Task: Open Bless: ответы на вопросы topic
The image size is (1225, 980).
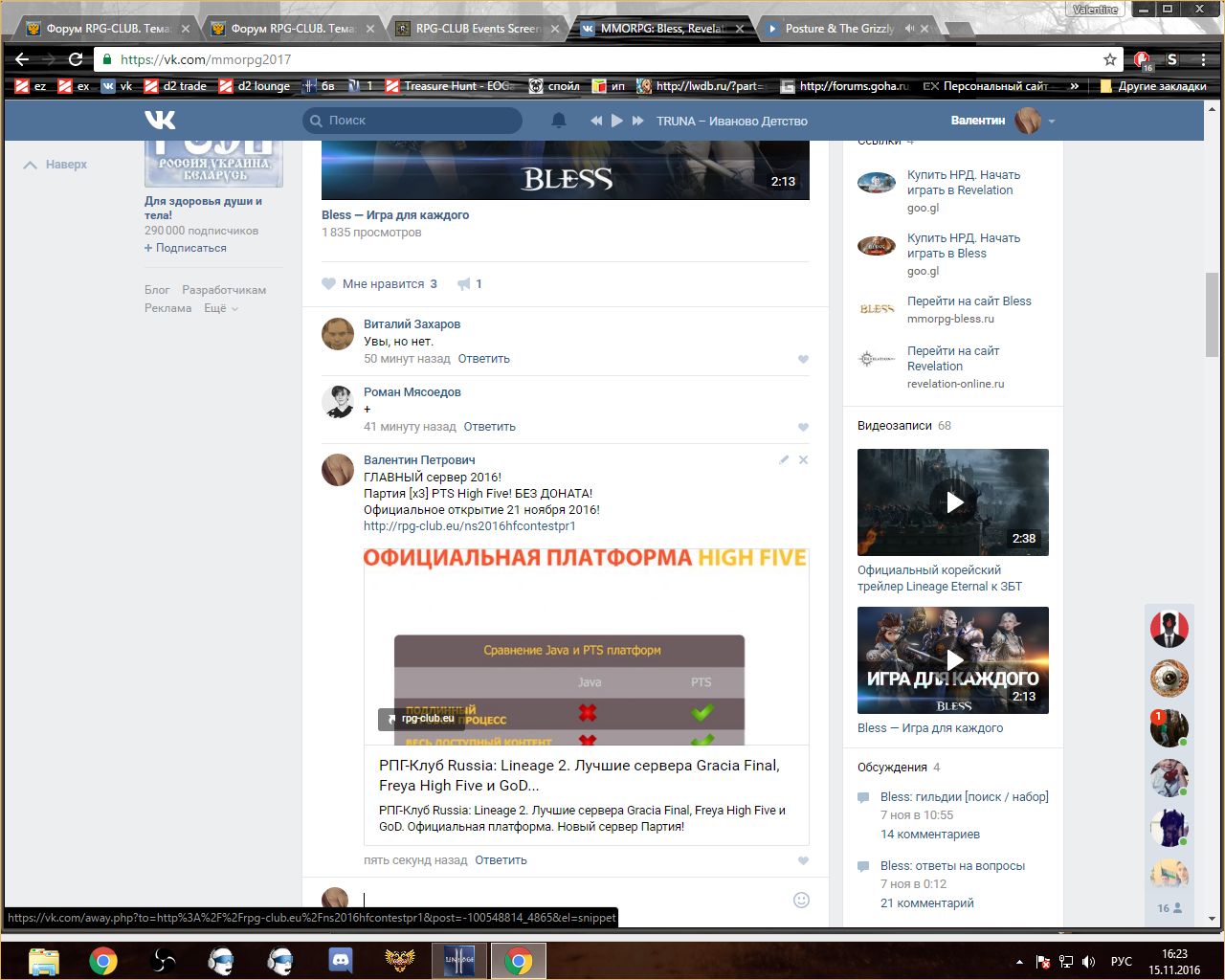Action: (x=952, y=866)
